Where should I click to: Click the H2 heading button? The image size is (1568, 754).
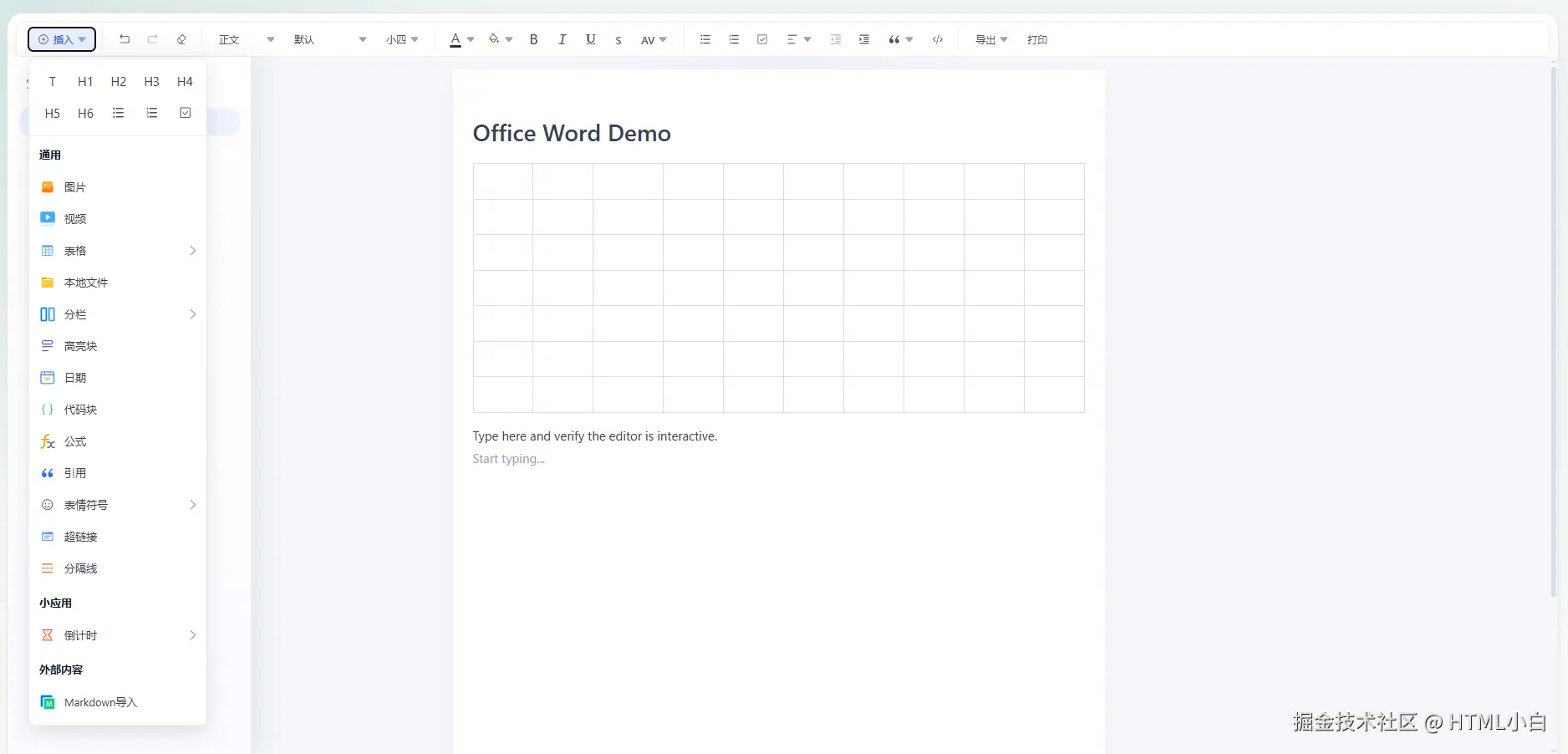coord(119,81)
